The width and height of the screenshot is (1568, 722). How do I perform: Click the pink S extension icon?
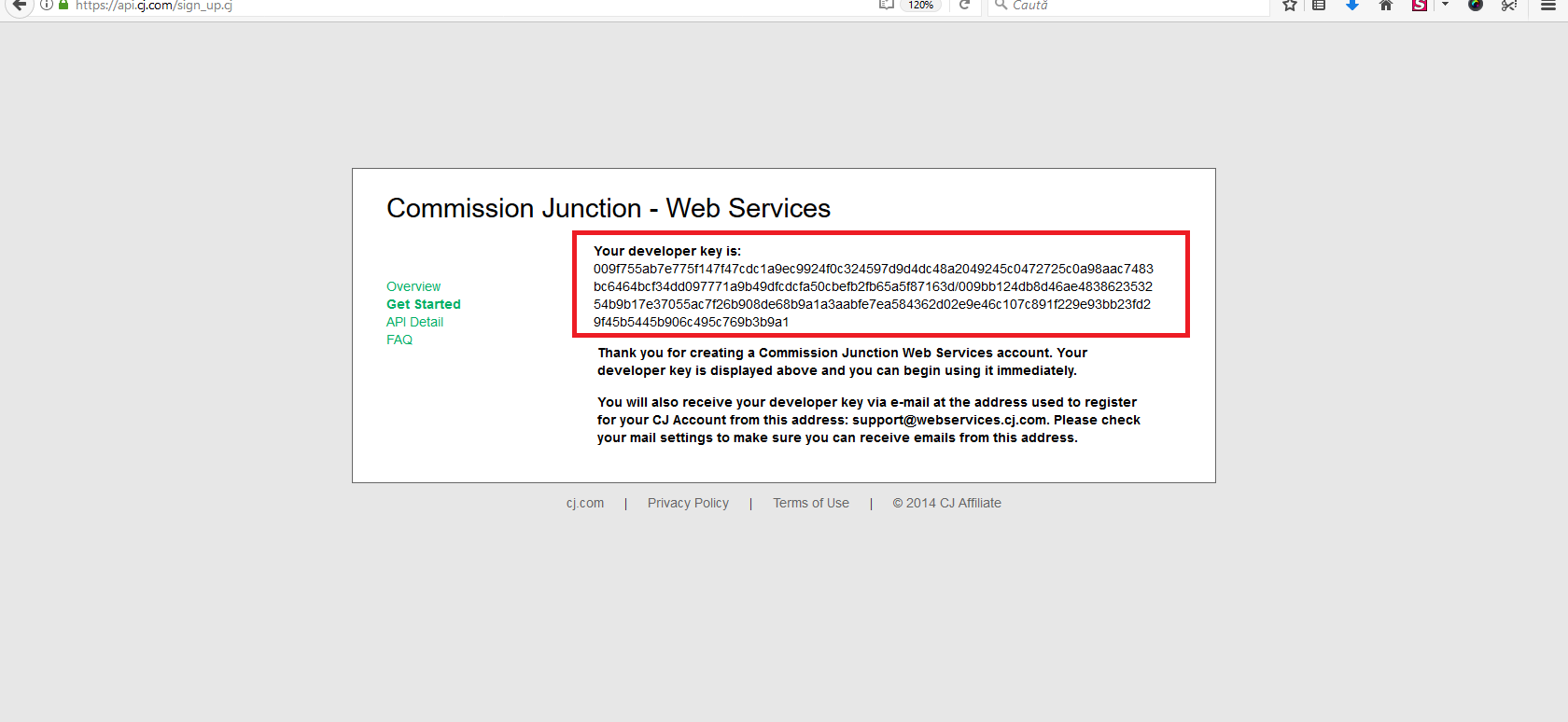point(1420,5)
